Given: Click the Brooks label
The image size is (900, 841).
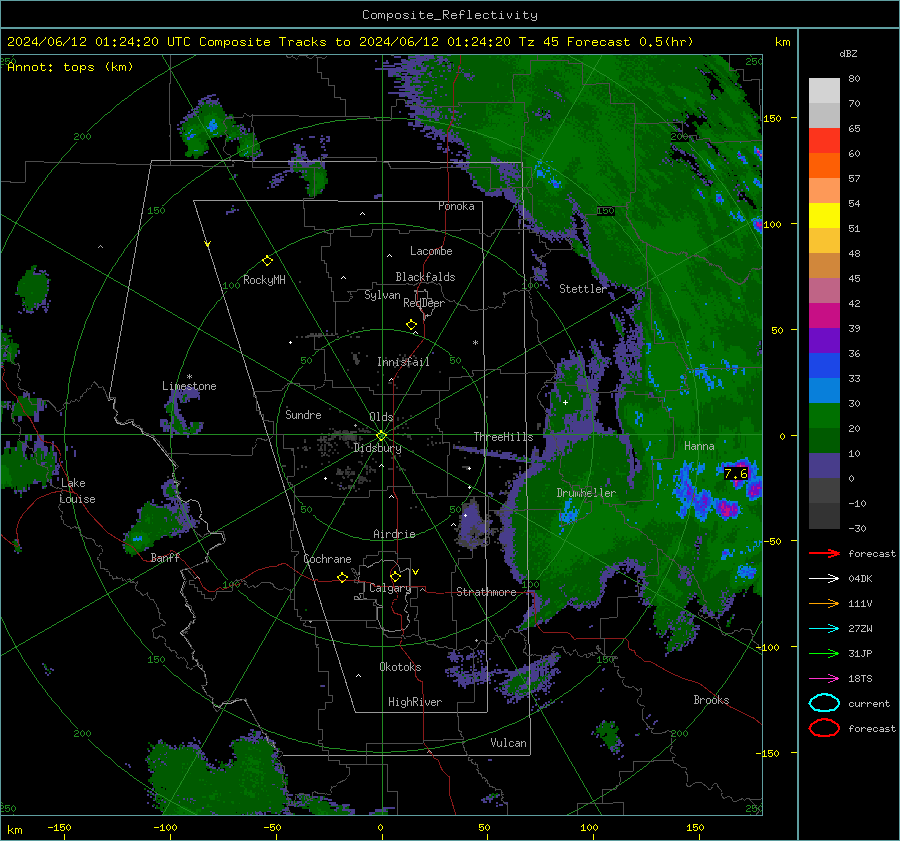Looking at the screenshot, I should (711, 700).
